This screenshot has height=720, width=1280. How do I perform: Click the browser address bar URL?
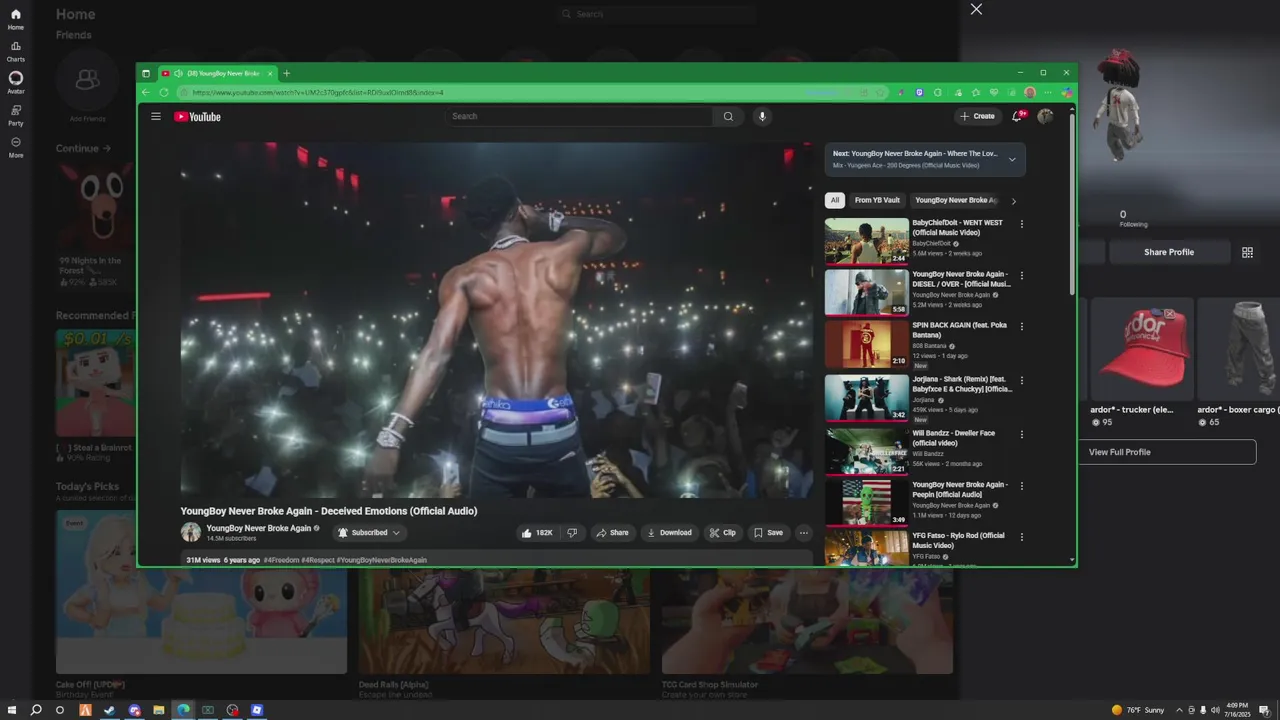pyautogui.click(x=318, y=92)
